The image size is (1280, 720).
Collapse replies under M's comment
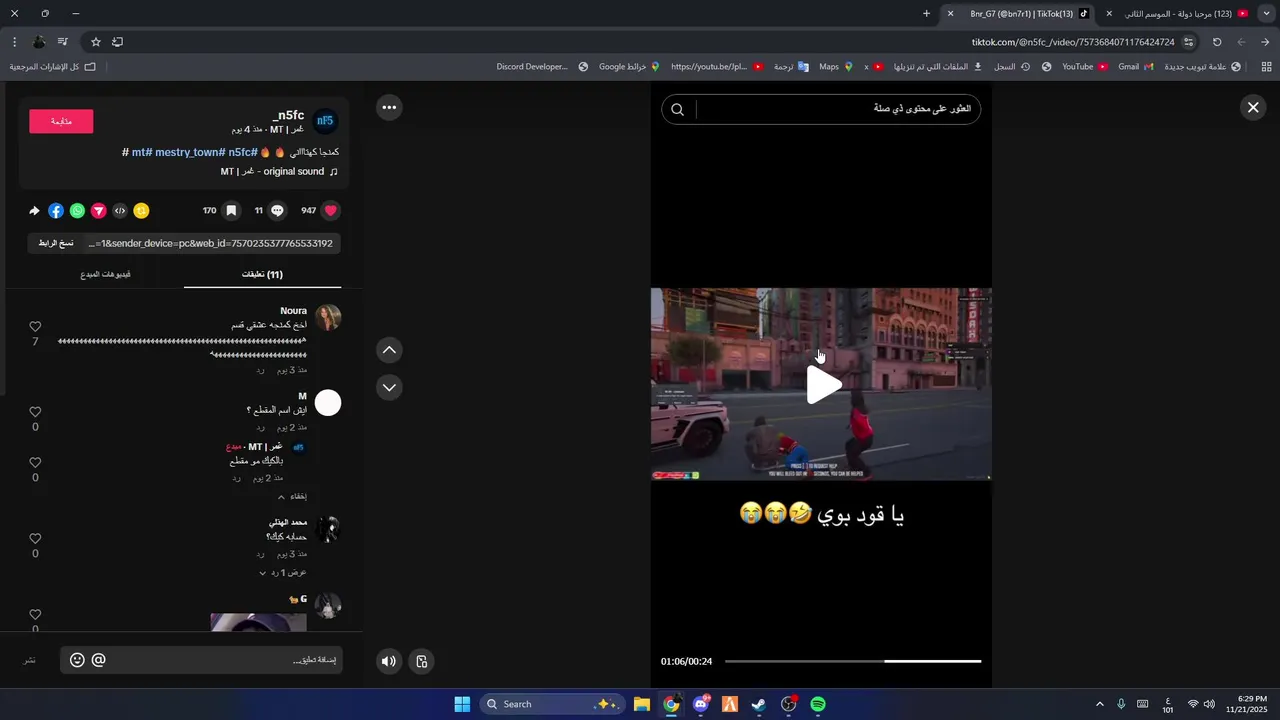(291, 496)
